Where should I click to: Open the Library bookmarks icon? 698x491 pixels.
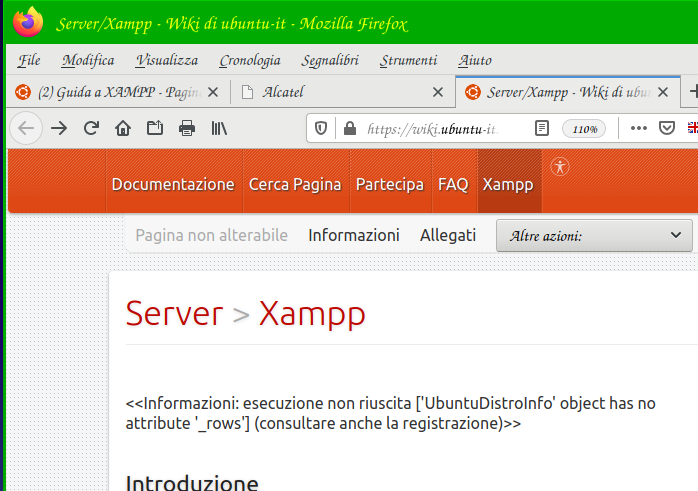tap(219, 129)
